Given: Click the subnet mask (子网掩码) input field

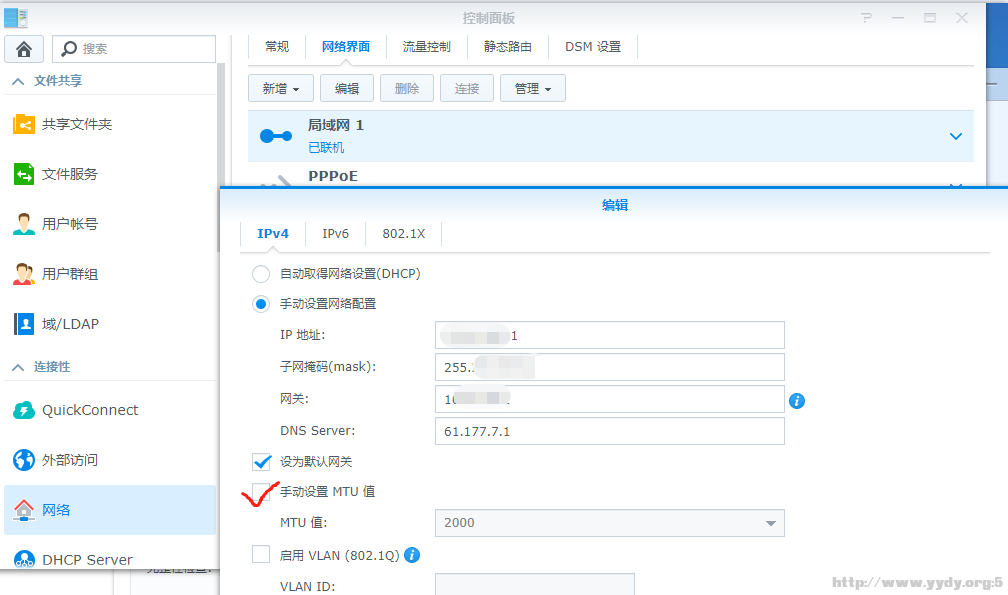Looking at the screenshot, I should pyautogui.click(x=609, y=368).
